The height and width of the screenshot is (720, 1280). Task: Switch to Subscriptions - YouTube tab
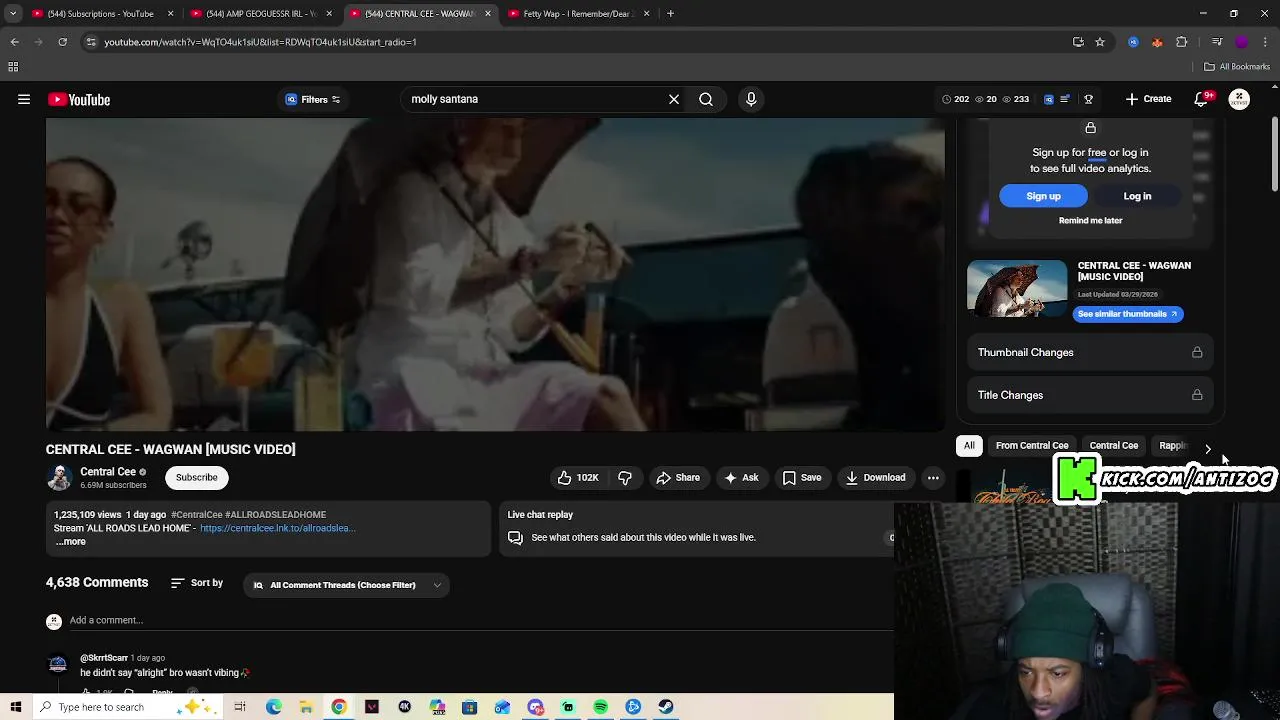(100, 14)
